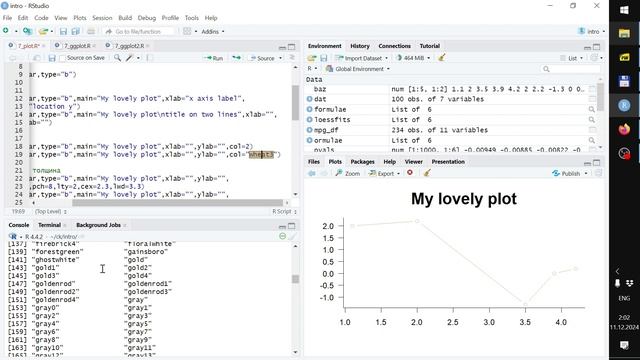The image size is (640, 360).
Task: Click the Environment search box
Action: pos(571,69)
